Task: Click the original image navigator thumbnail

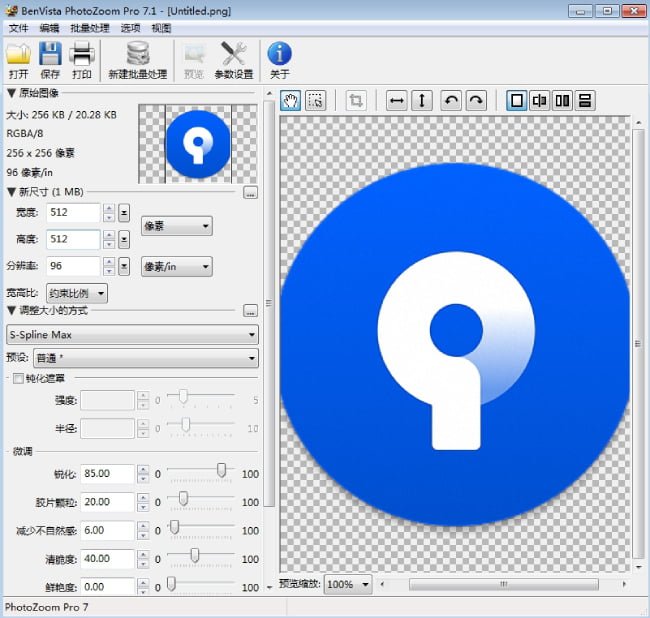Action: coord(198,144)
